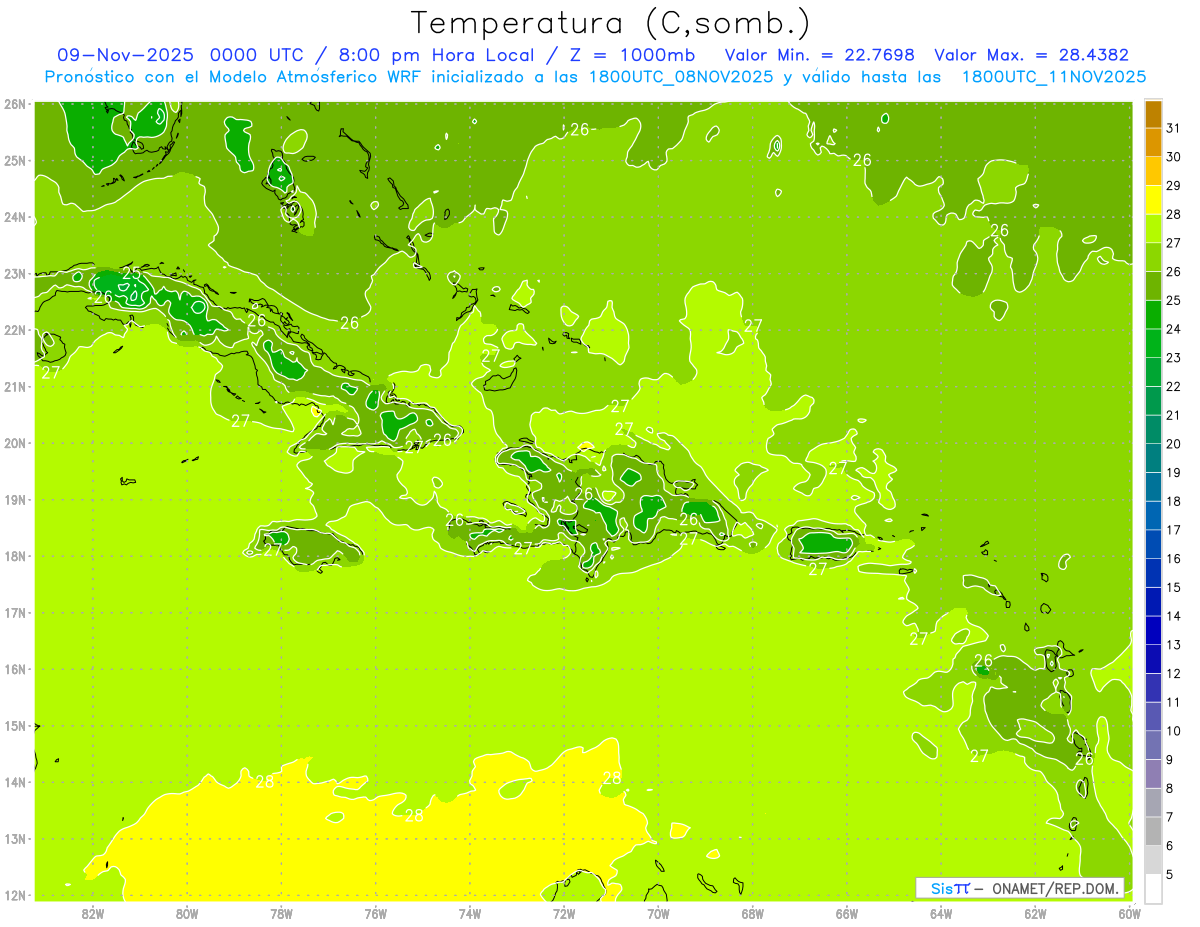This screenshot has height=927, width=1200.
Task: Click the colorbar label "11"
Action: click(1174, 702)
